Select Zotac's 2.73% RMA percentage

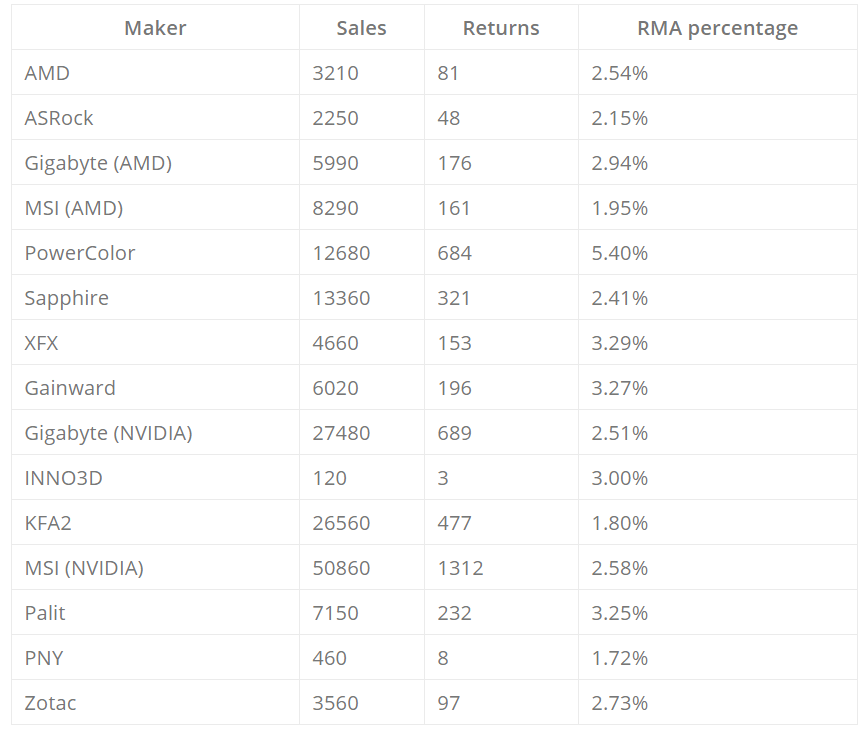(620, 703)
